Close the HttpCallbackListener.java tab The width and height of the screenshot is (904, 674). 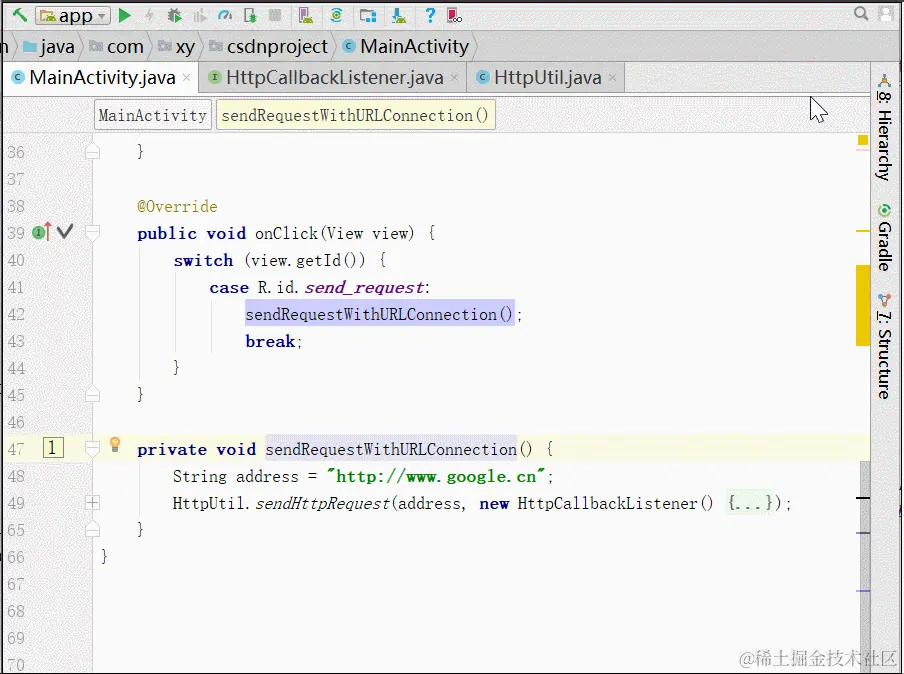tap(454, 77)
